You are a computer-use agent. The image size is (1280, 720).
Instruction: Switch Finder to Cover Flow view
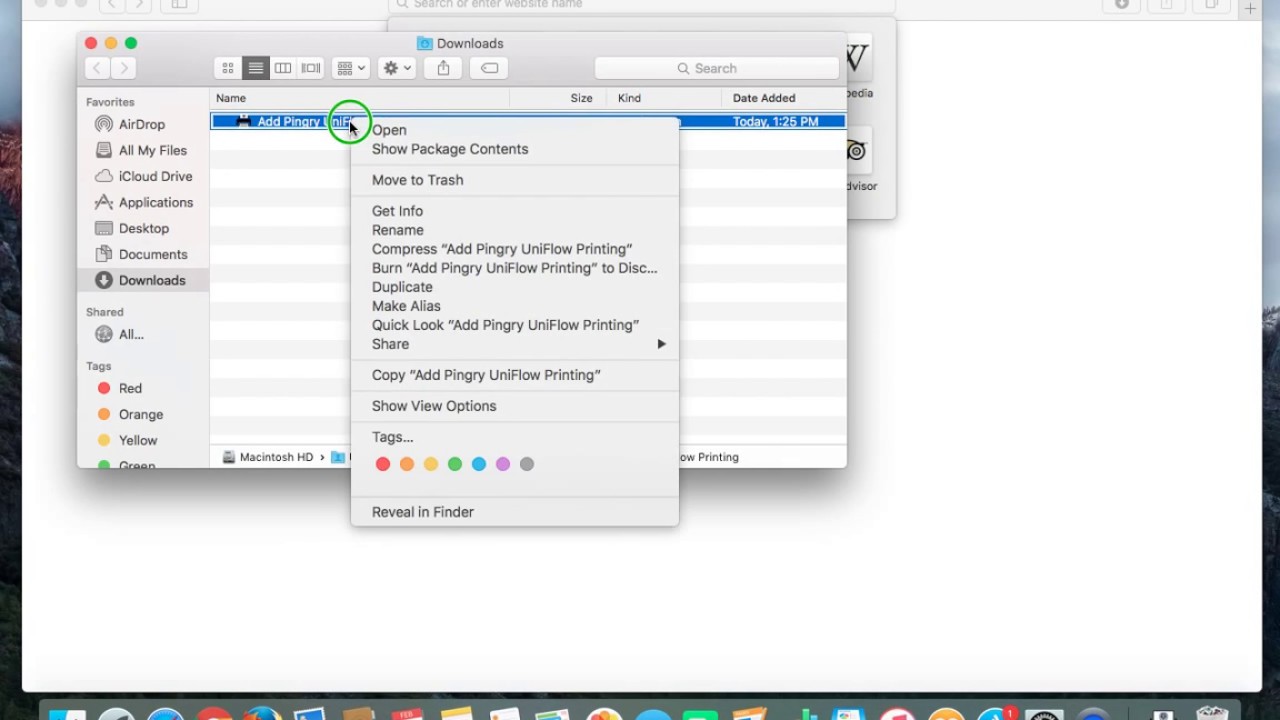click(311, 68)
